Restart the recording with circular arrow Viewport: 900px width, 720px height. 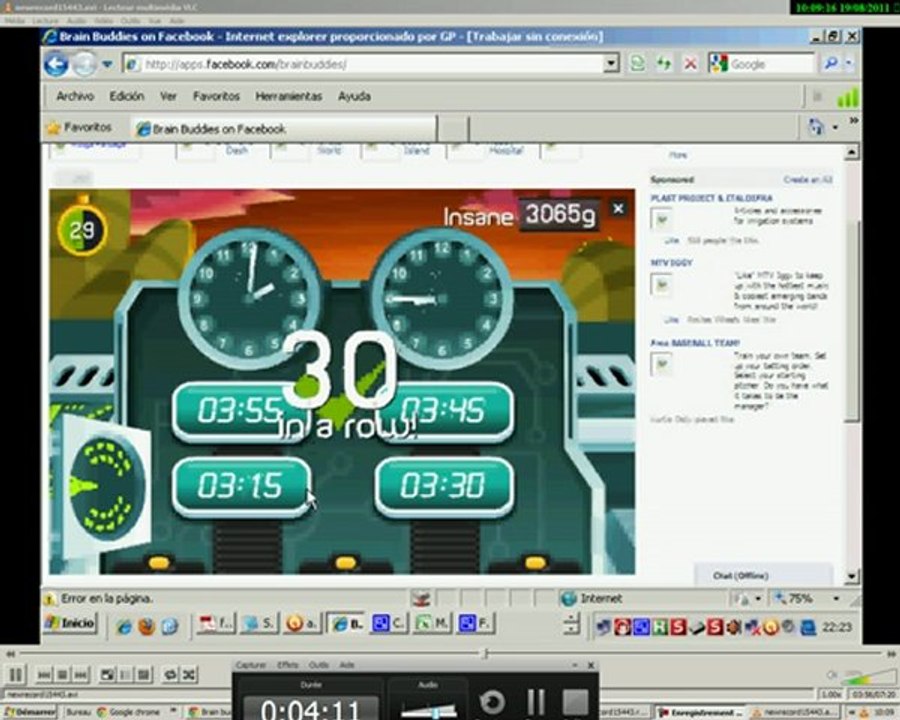click(x=492, y=702)
